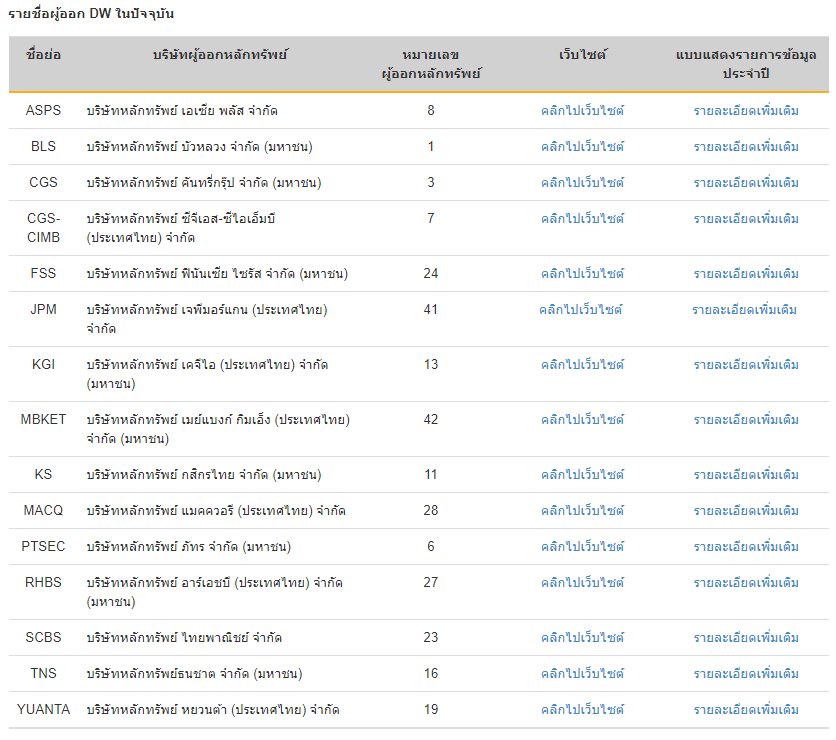Click issuer number 42 in MBKET row
This screenshot has height=740, width=836.
(x=431, y=419)
